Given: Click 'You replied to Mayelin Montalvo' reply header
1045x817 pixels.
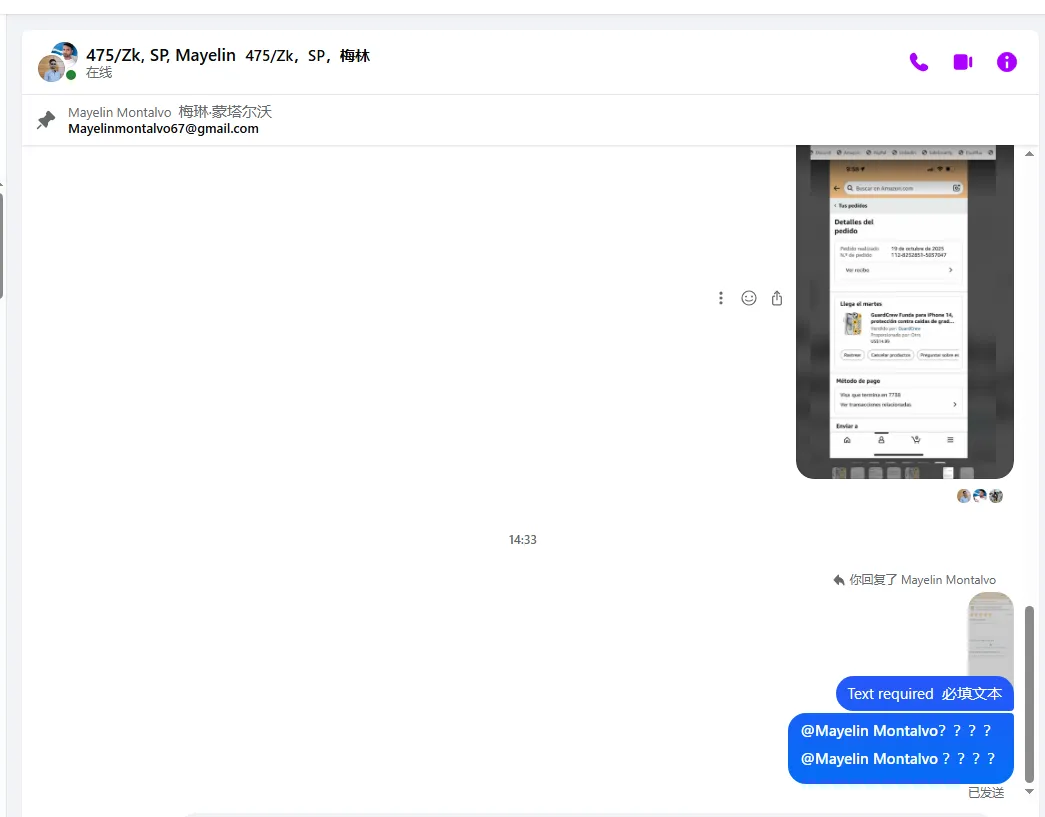Looking at the screenshot, I should [915, 580].
